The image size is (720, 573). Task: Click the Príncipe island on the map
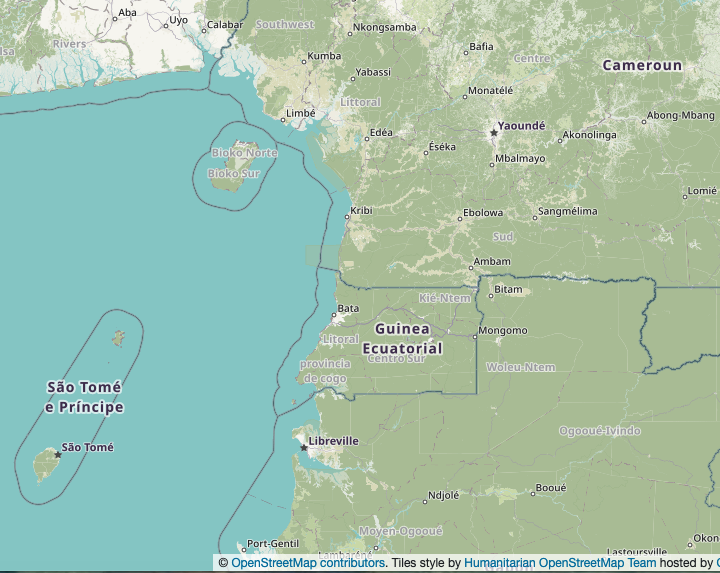click(118, 338)
